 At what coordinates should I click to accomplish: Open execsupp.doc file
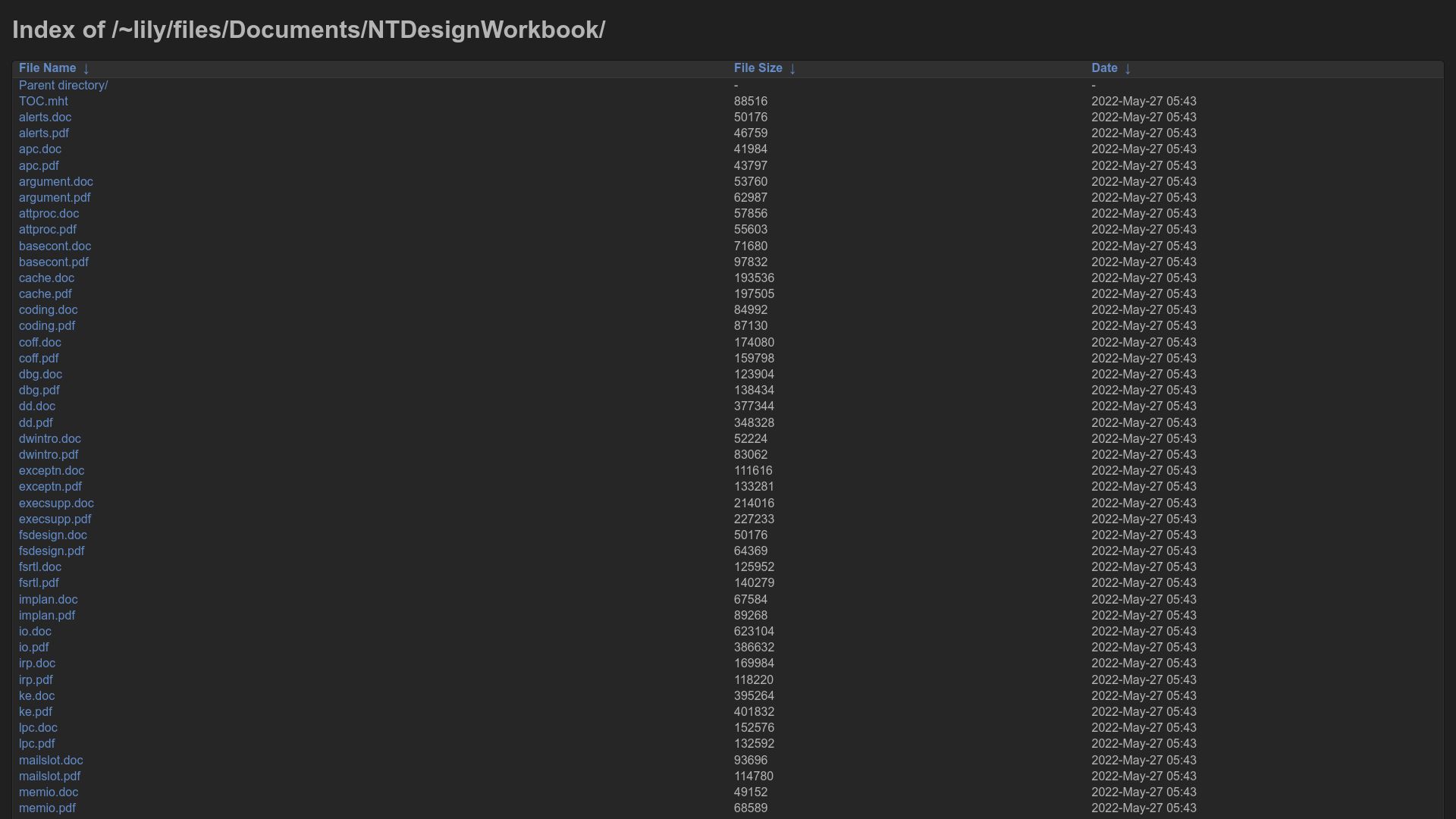[x=56, y=504]
